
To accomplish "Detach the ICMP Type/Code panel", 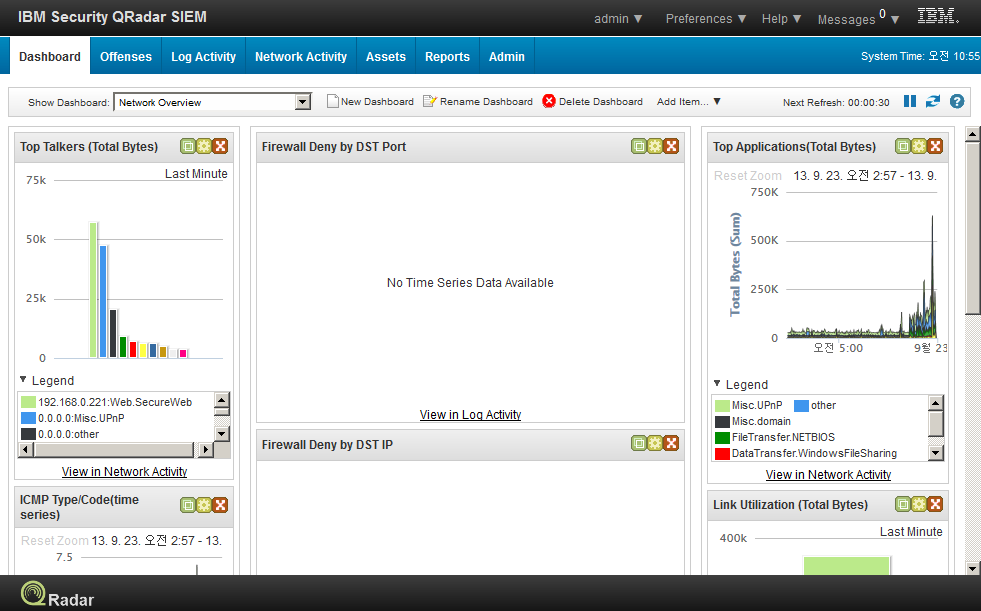I will point(188,505).
